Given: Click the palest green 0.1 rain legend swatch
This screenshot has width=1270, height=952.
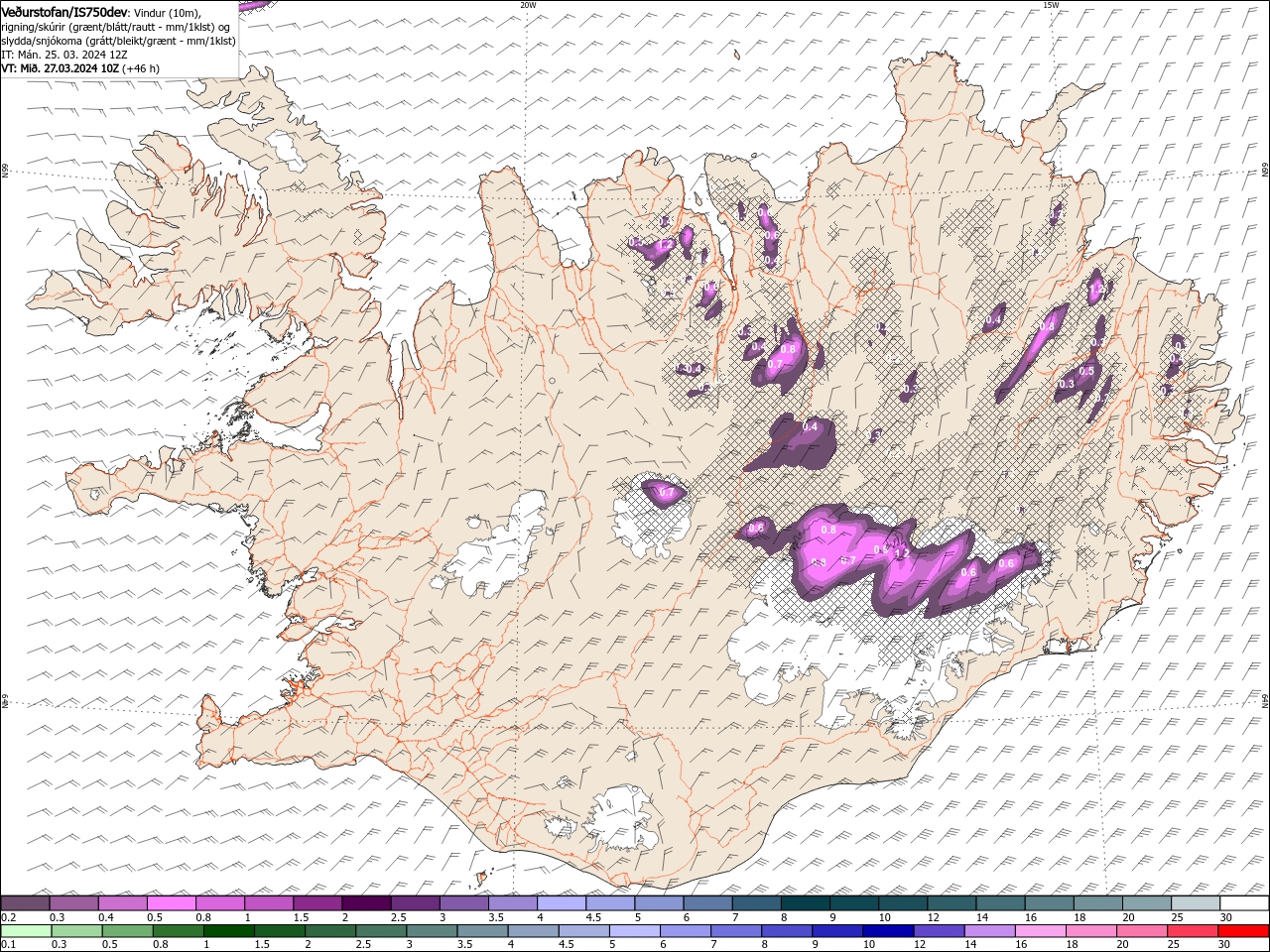Looking at the screenshot, I should (27, 931).
